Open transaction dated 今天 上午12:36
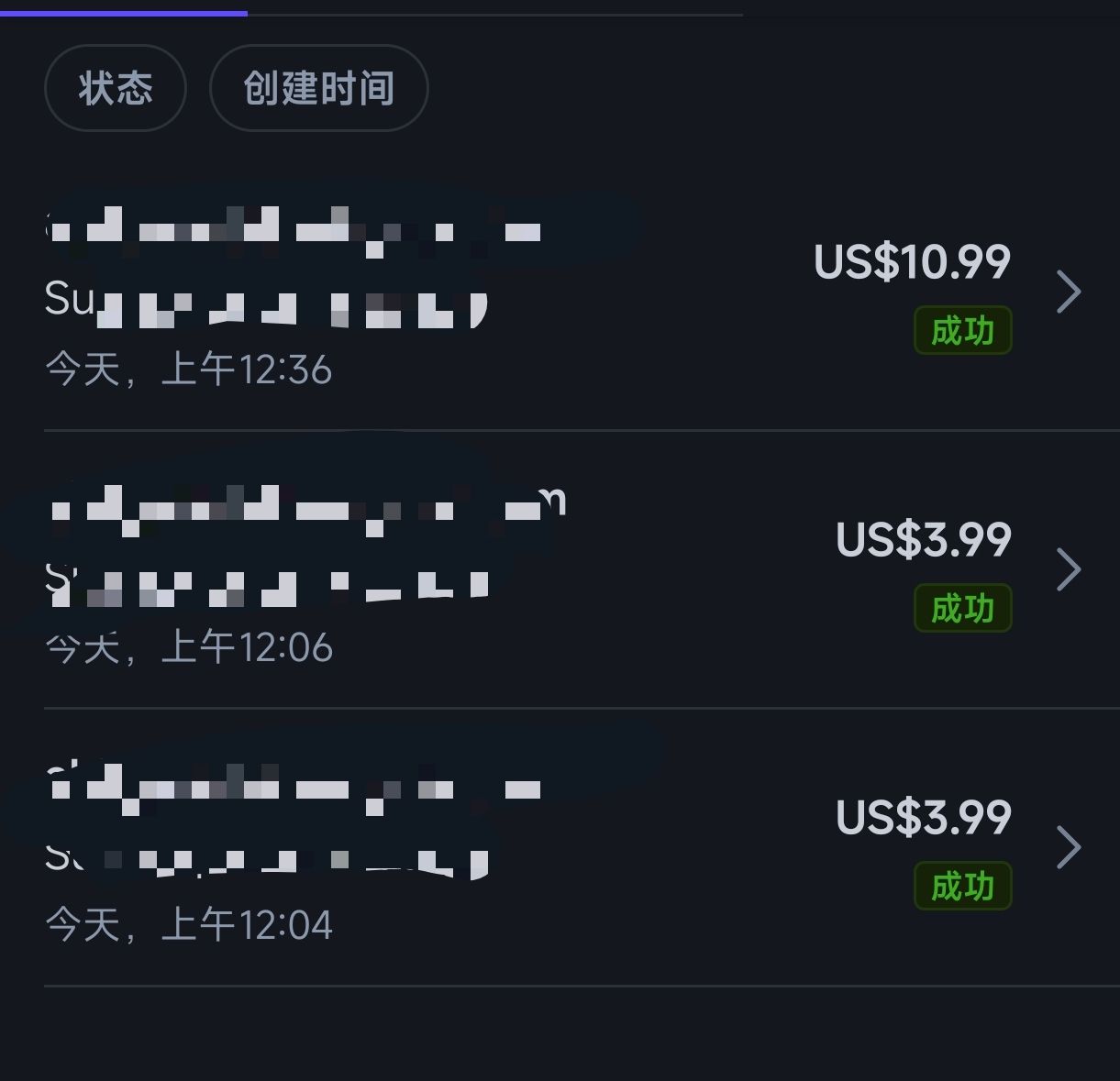This screenshot has height=1081, width=1120. (582, 293)
